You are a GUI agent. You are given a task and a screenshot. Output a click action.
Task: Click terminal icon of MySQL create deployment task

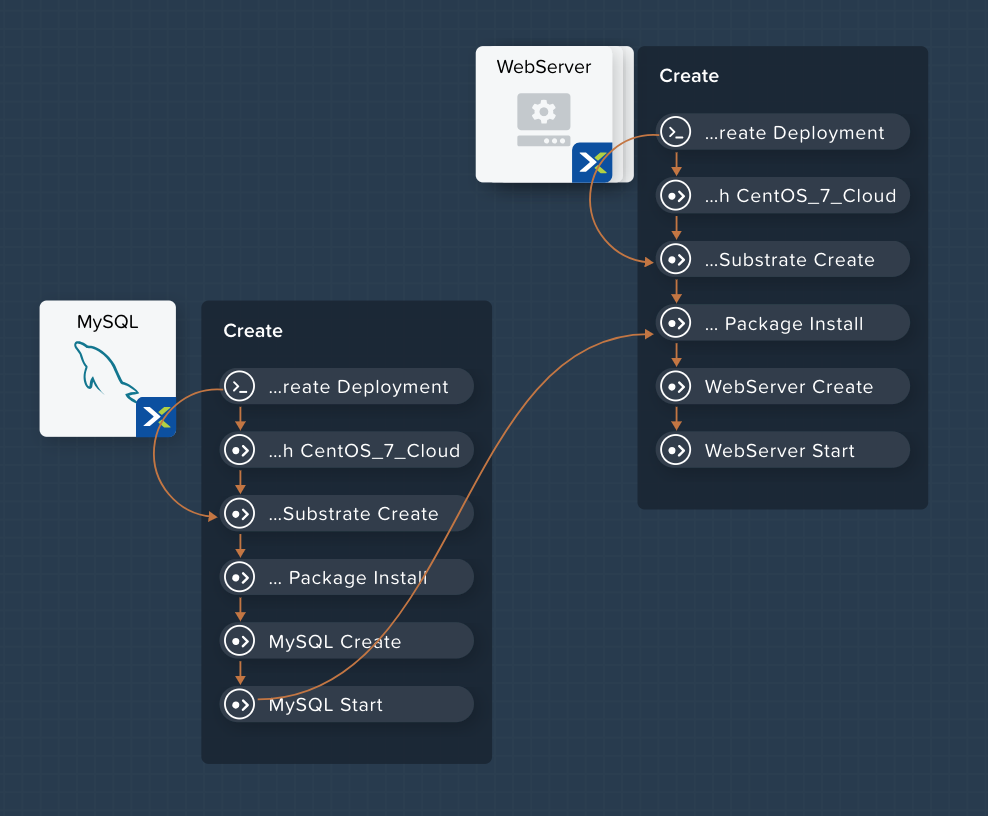pos(240,386)
